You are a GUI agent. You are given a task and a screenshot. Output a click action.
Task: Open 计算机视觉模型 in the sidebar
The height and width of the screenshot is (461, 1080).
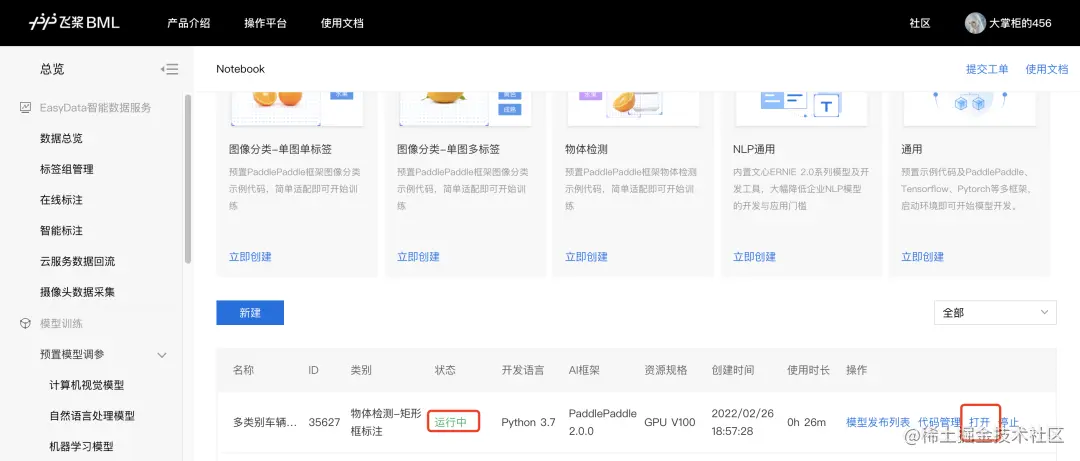click(87, 385)
